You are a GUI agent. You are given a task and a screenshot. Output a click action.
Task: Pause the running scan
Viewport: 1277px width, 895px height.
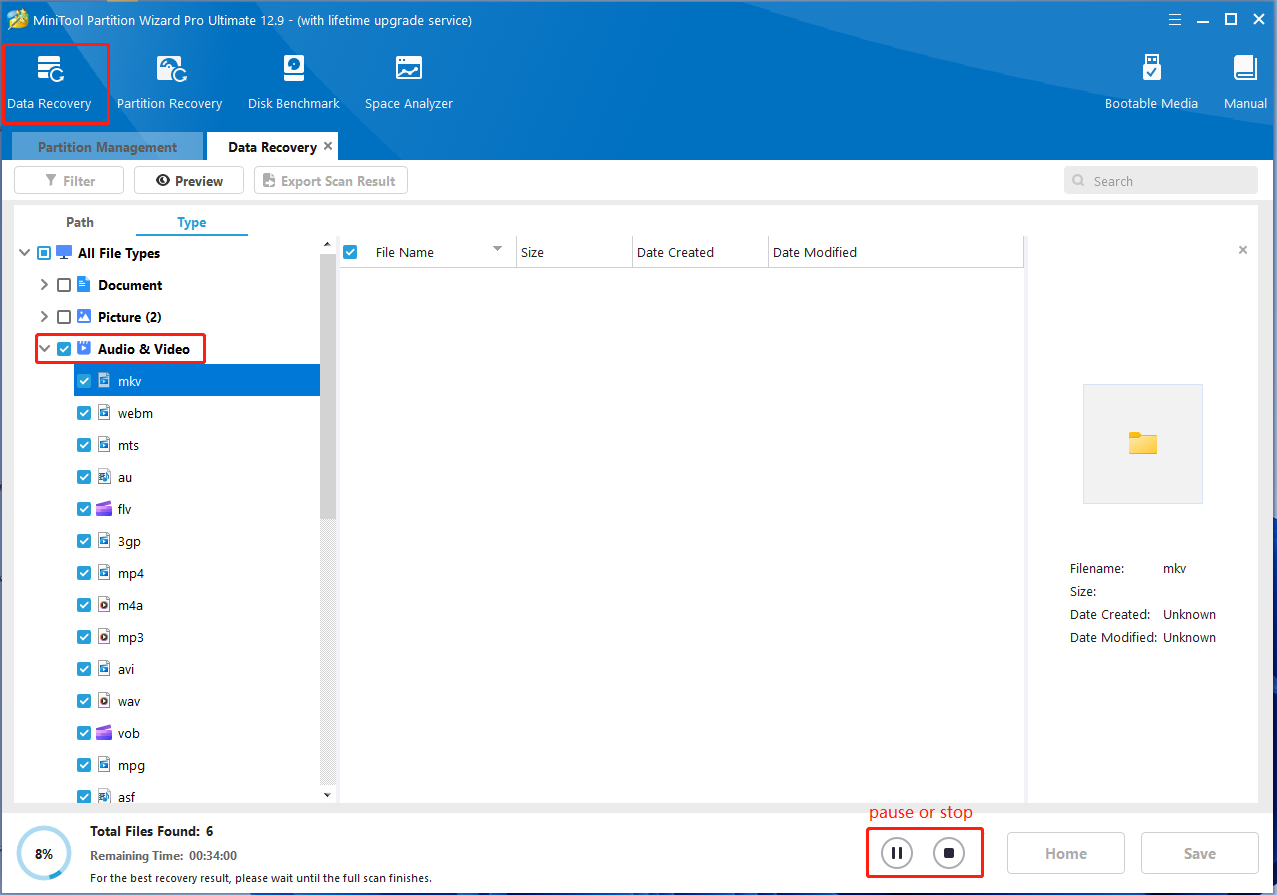897,853
